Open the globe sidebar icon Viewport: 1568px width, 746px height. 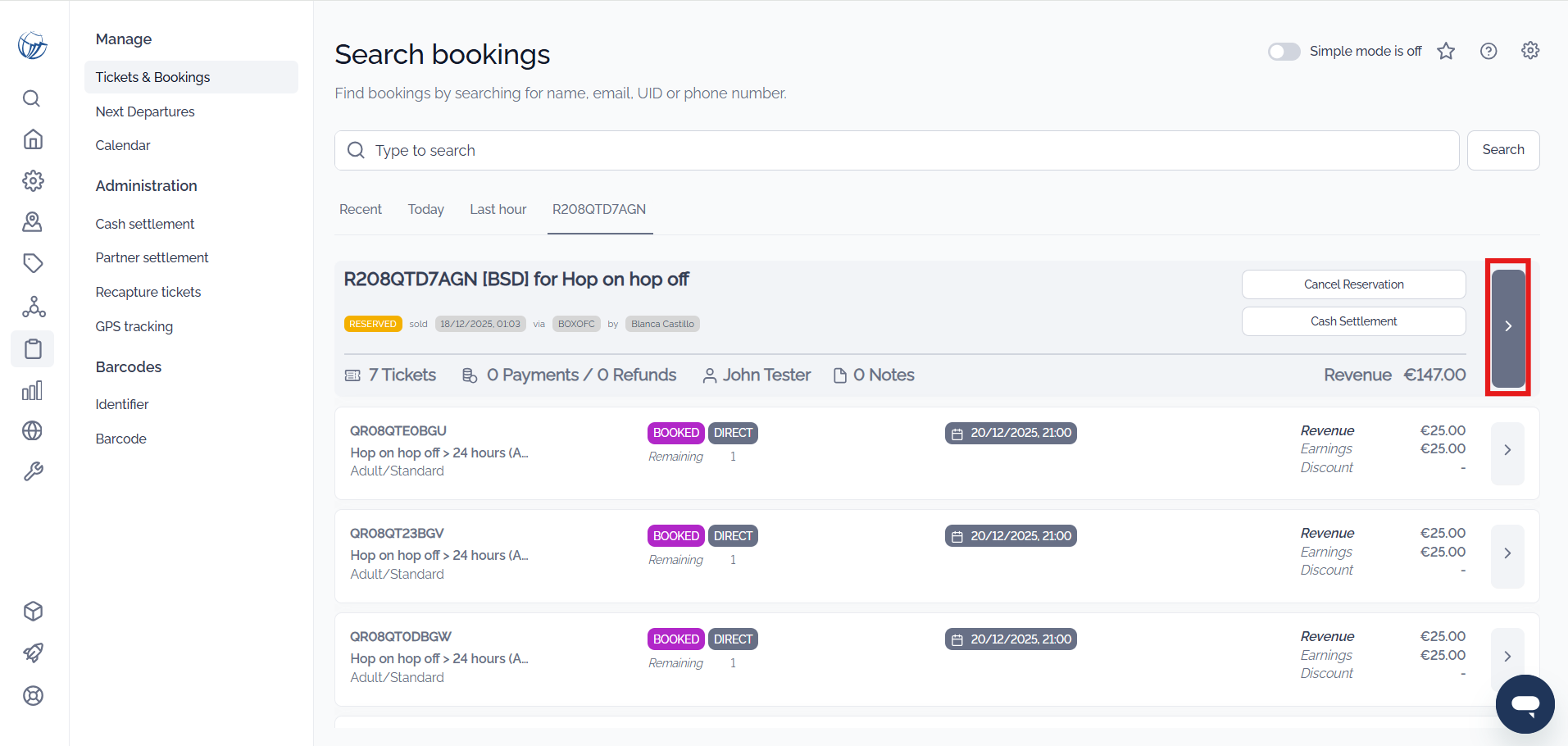coord(32,430)
